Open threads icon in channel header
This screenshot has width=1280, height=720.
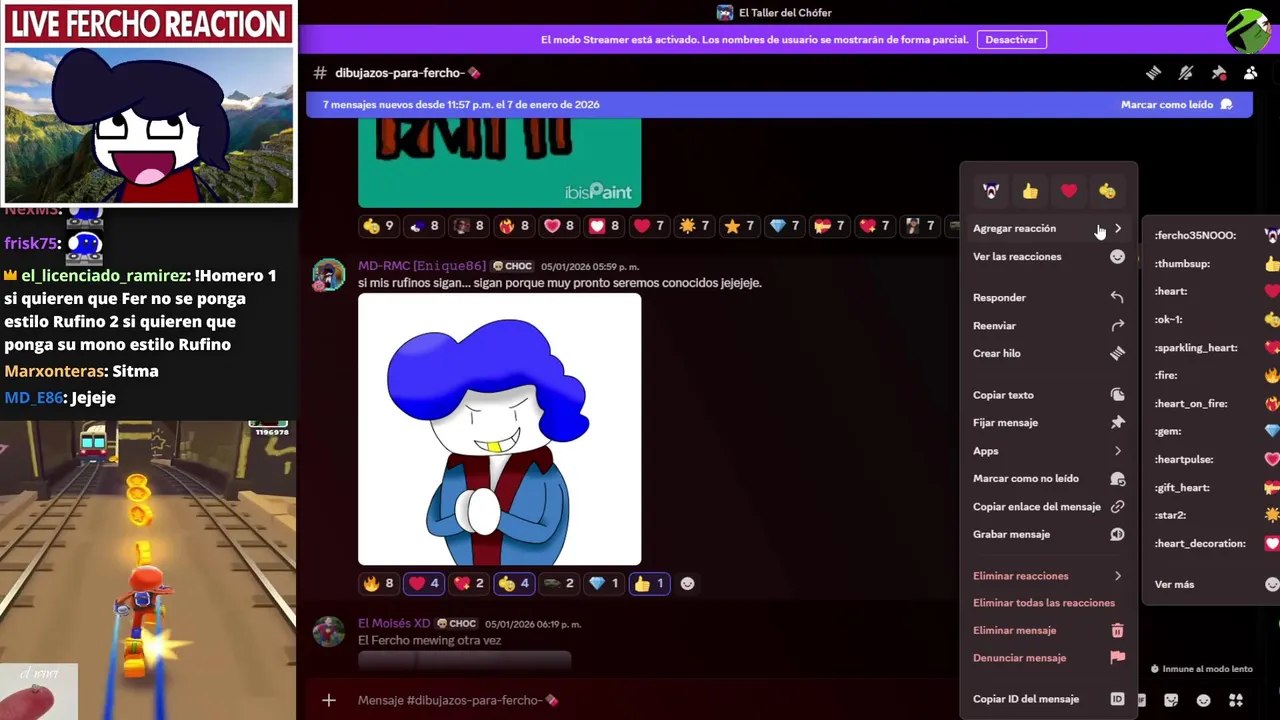coord(1153,73)
